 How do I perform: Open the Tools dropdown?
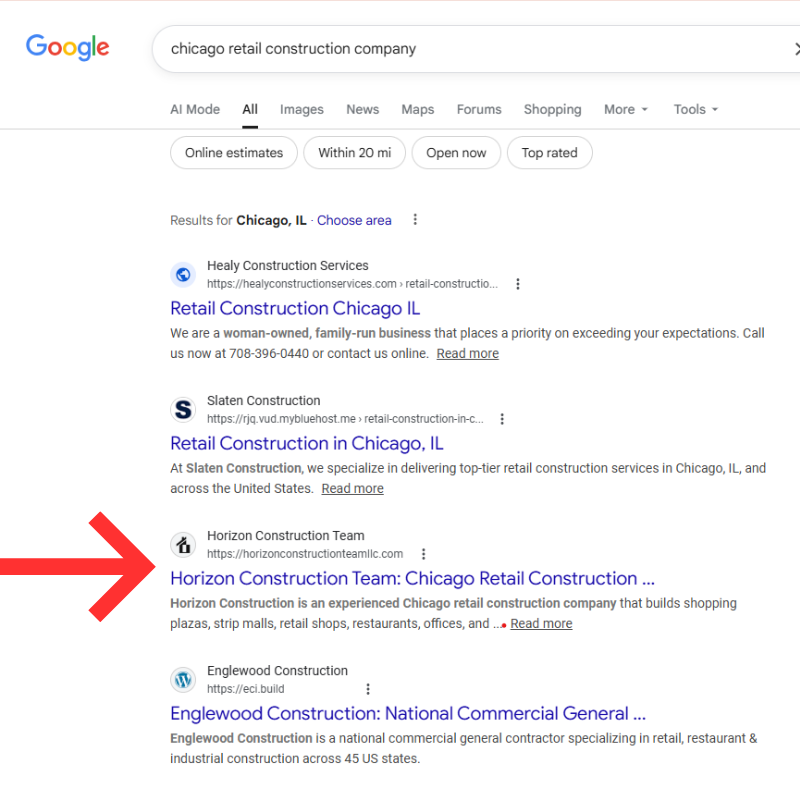(x=695, y=110)
